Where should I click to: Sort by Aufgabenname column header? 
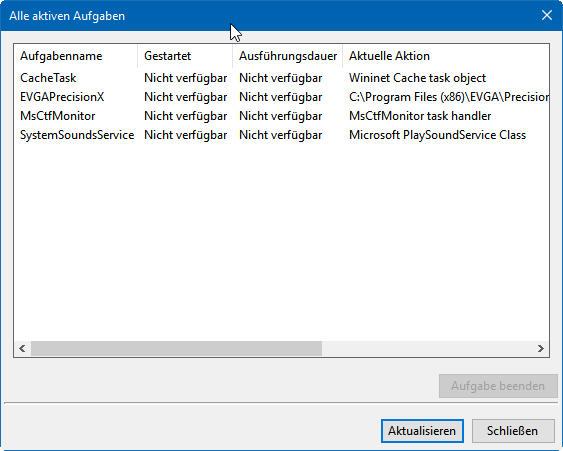[75, 56]
